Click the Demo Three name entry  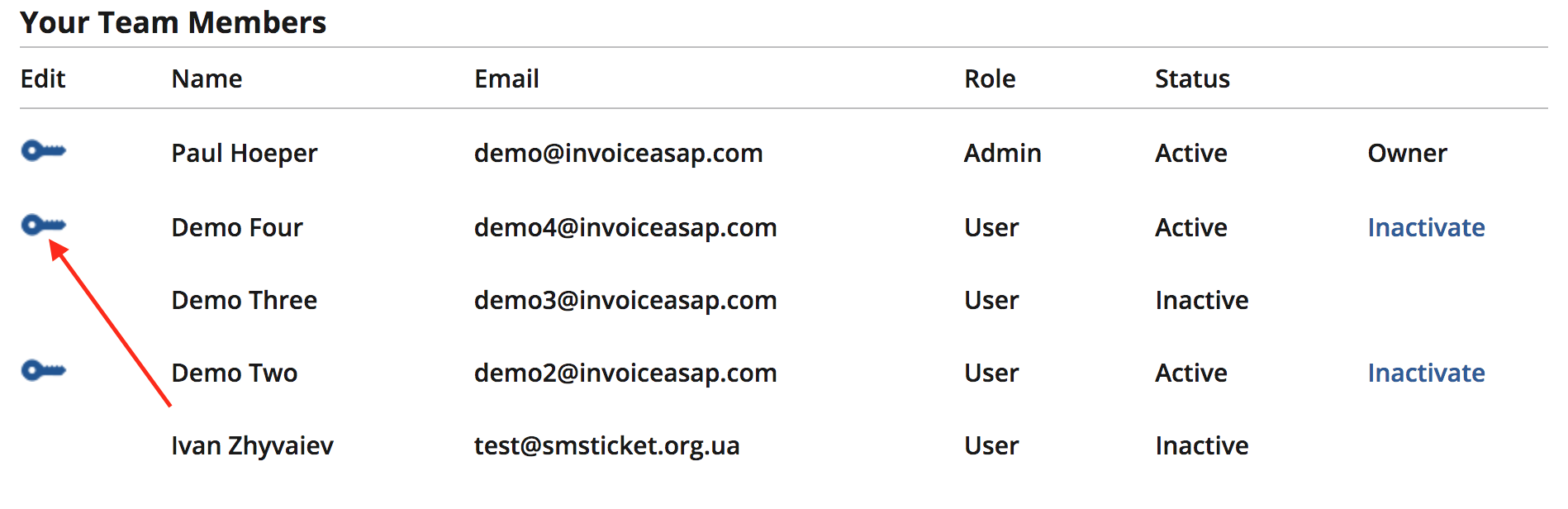point(244,300)
